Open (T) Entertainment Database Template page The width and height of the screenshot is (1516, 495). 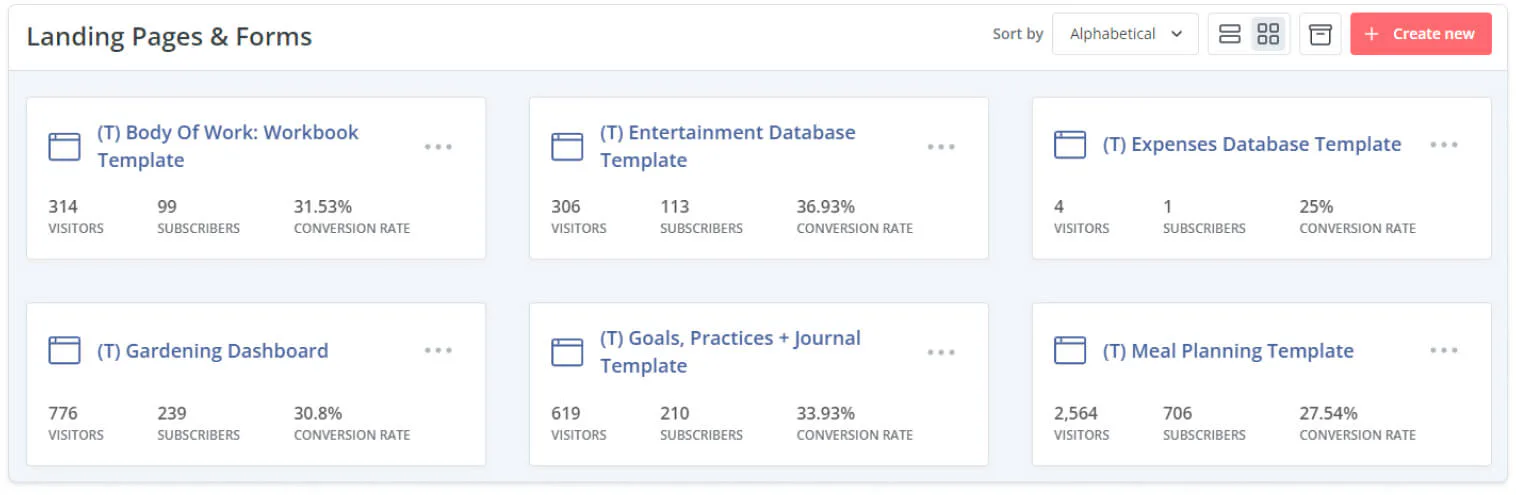click(x=728, y=146)
